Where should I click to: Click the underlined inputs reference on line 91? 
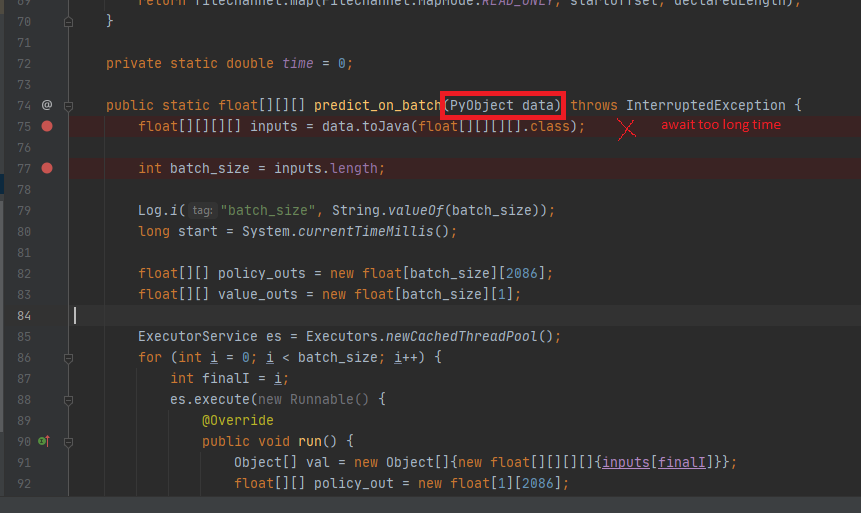626,462
